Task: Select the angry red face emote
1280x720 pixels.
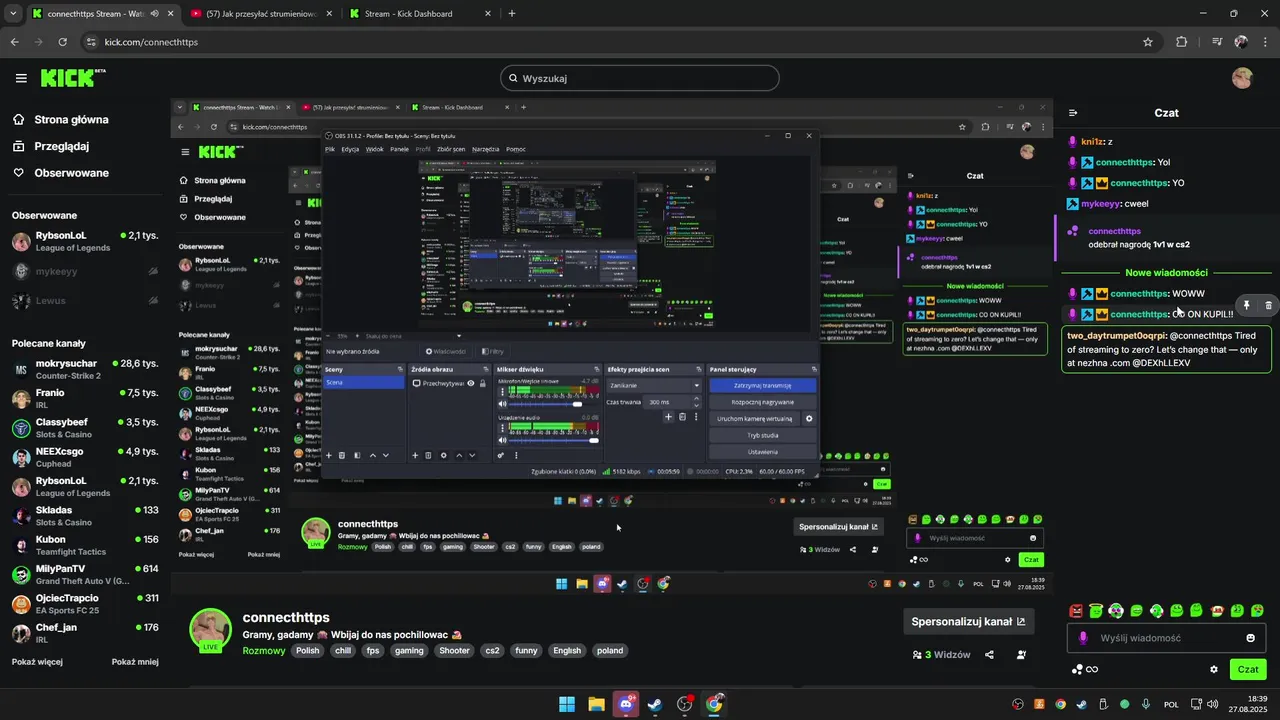Action: (x=1076, y=610)
